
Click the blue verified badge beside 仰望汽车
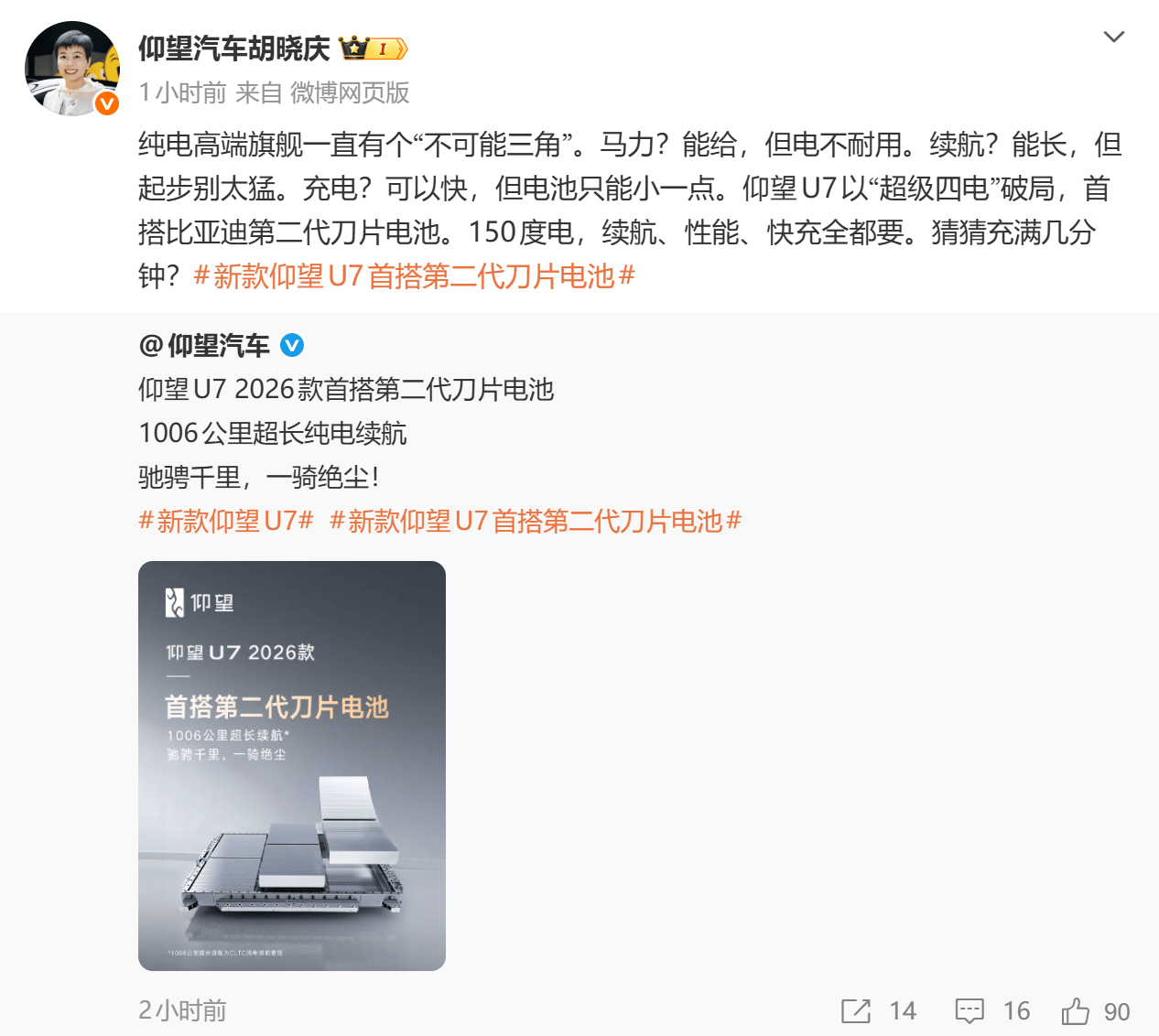(292, 345)
